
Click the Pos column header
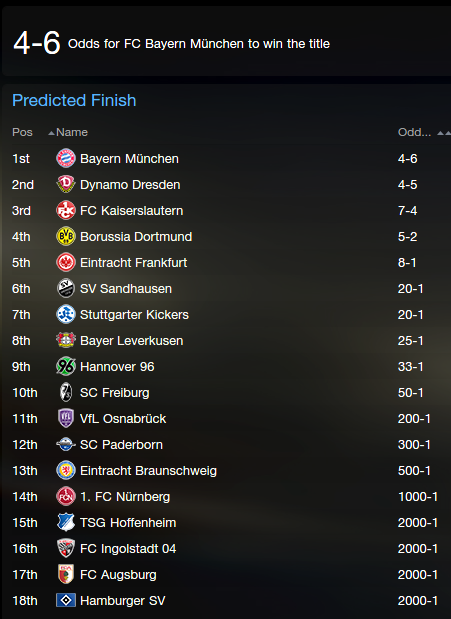(22, 132)
